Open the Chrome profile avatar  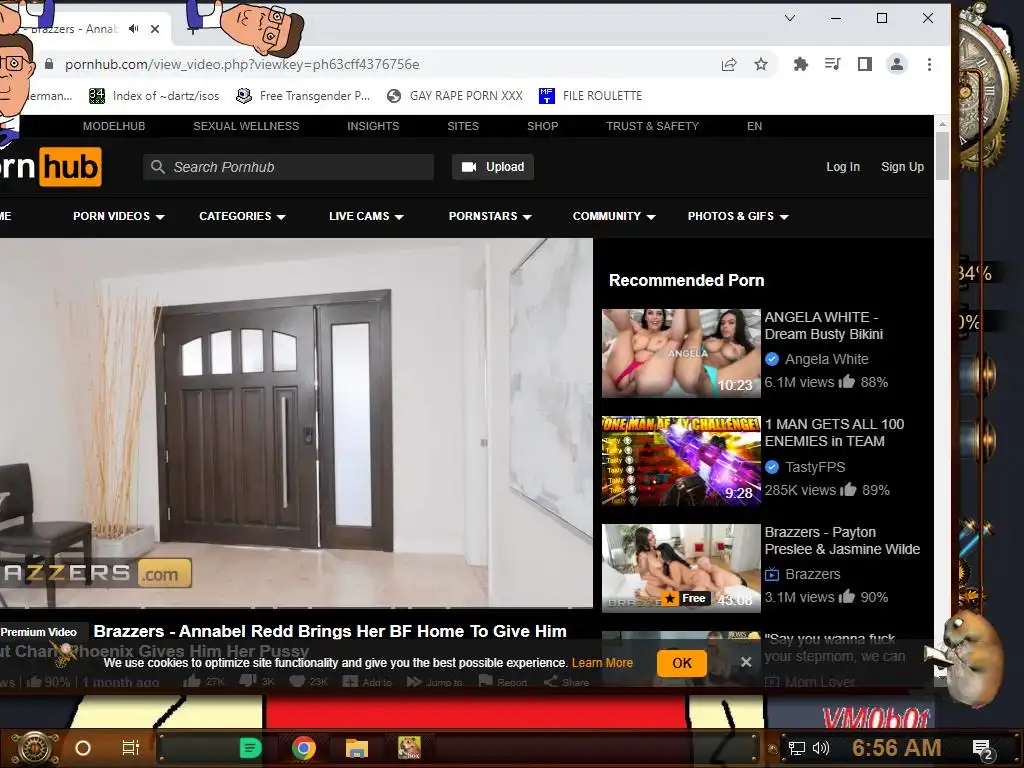pyautogui.click(x=897, y=64)
